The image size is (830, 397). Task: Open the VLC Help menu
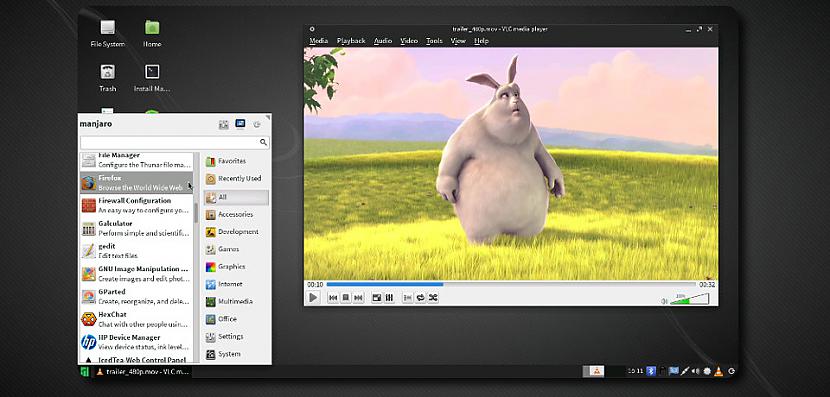tap(481, 41)
